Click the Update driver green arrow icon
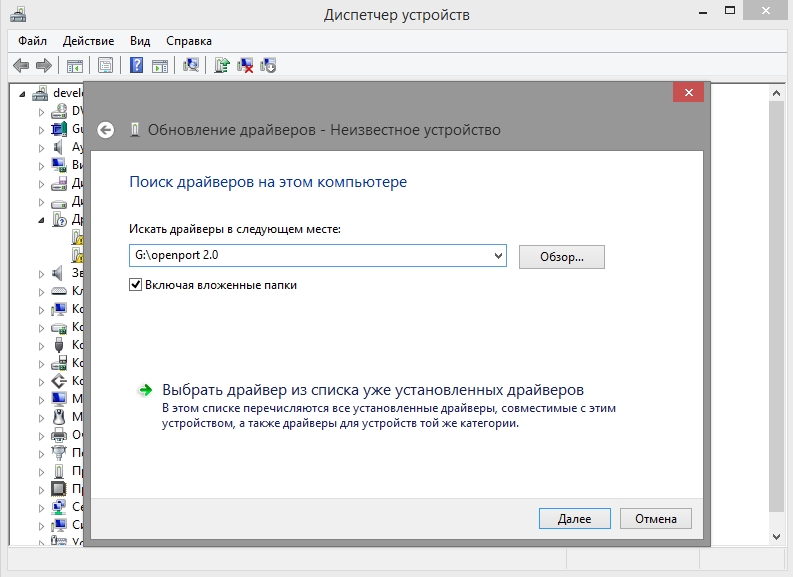This screenshot has height=577, width=793. [x=222, y=65]
